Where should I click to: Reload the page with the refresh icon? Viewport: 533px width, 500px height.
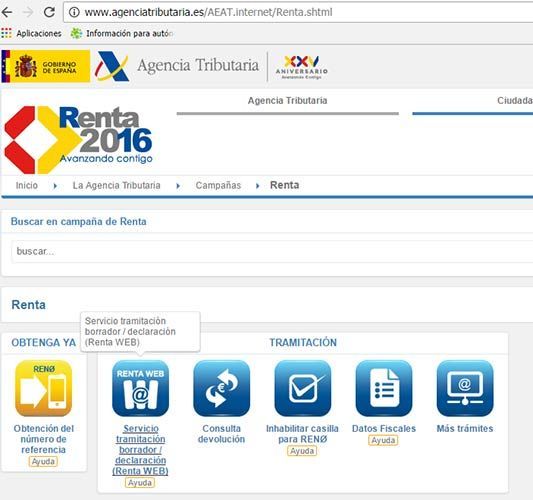49,12
